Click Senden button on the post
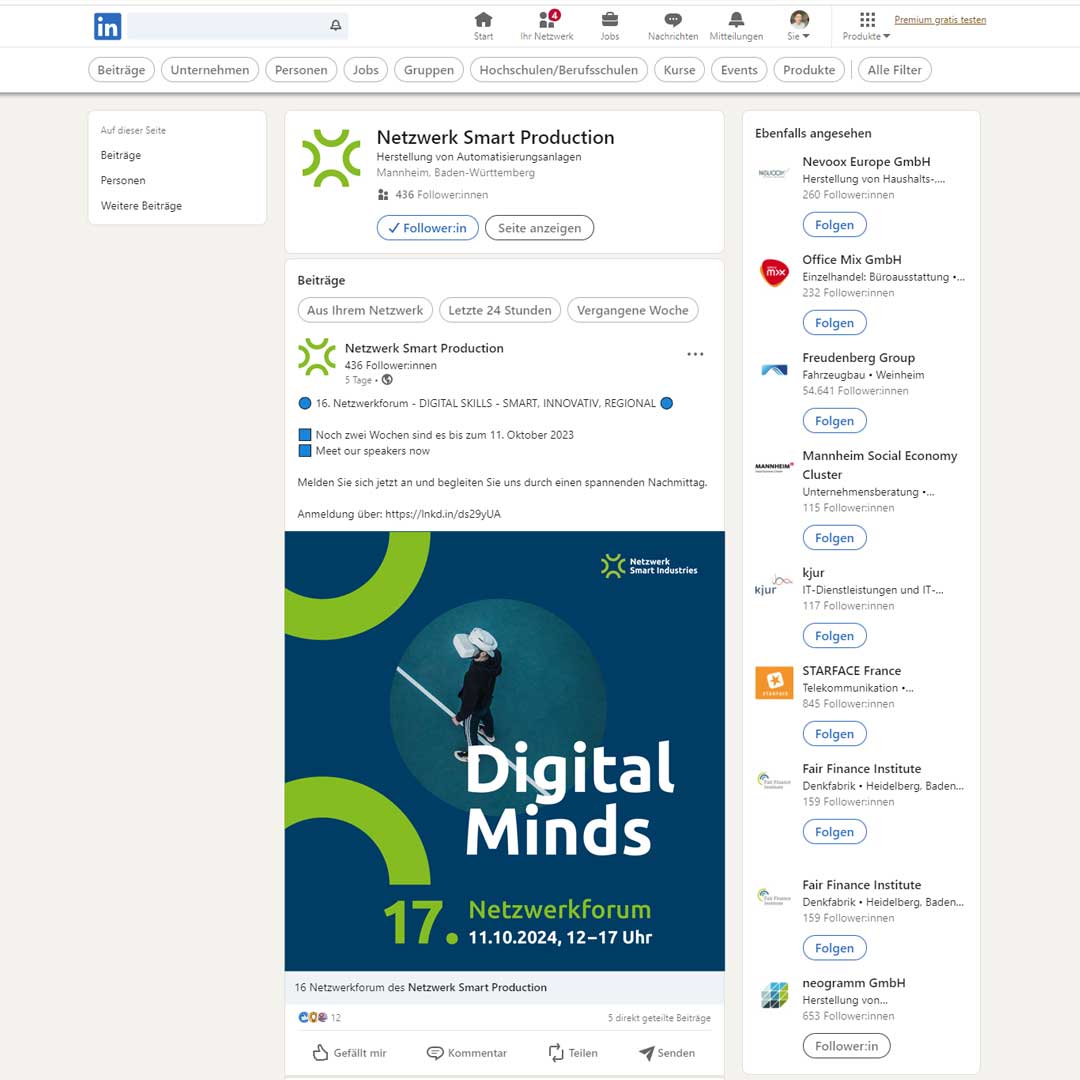 667,1053
